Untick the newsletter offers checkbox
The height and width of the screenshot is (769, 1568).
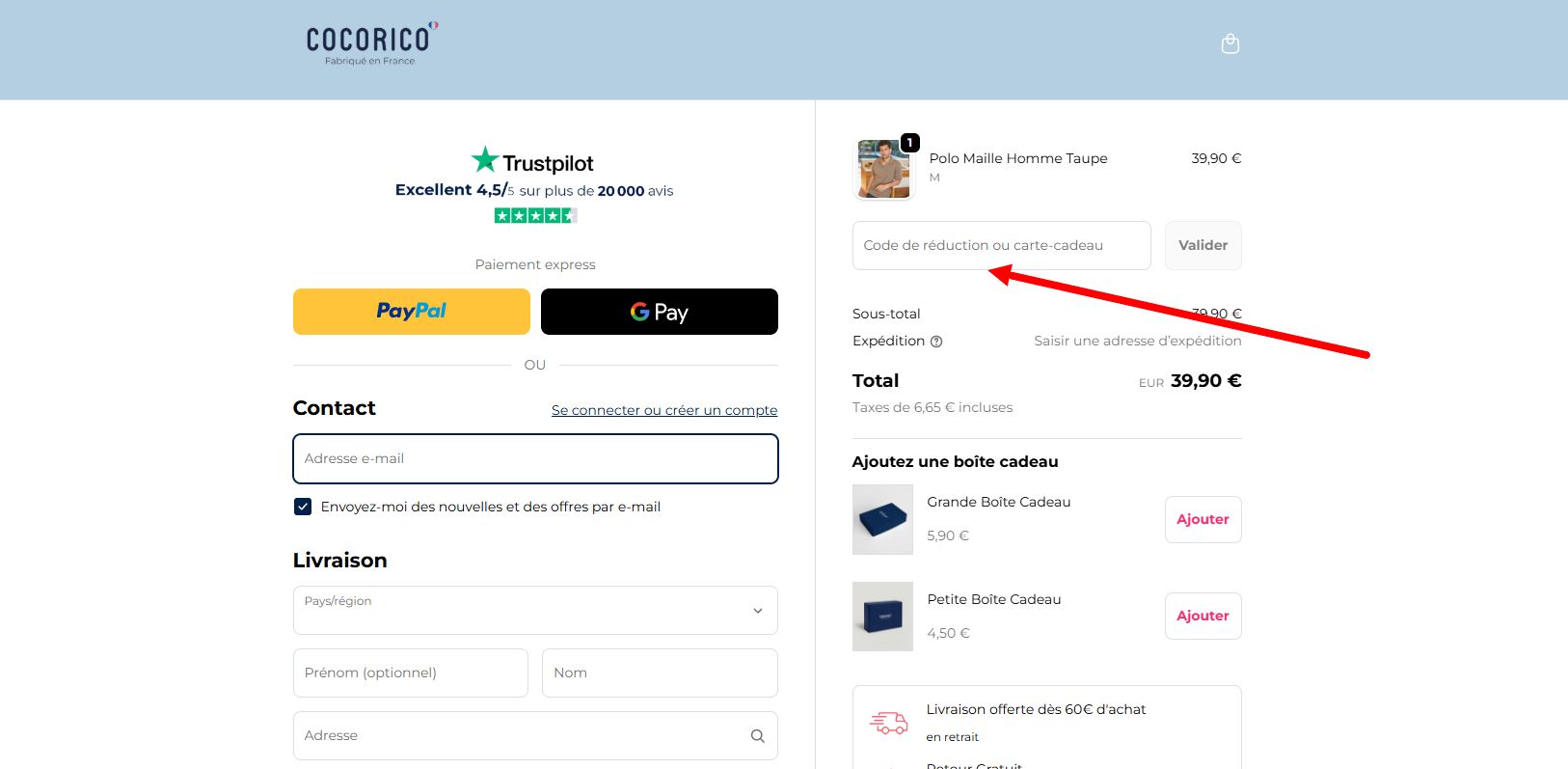[x=303, y=507]
